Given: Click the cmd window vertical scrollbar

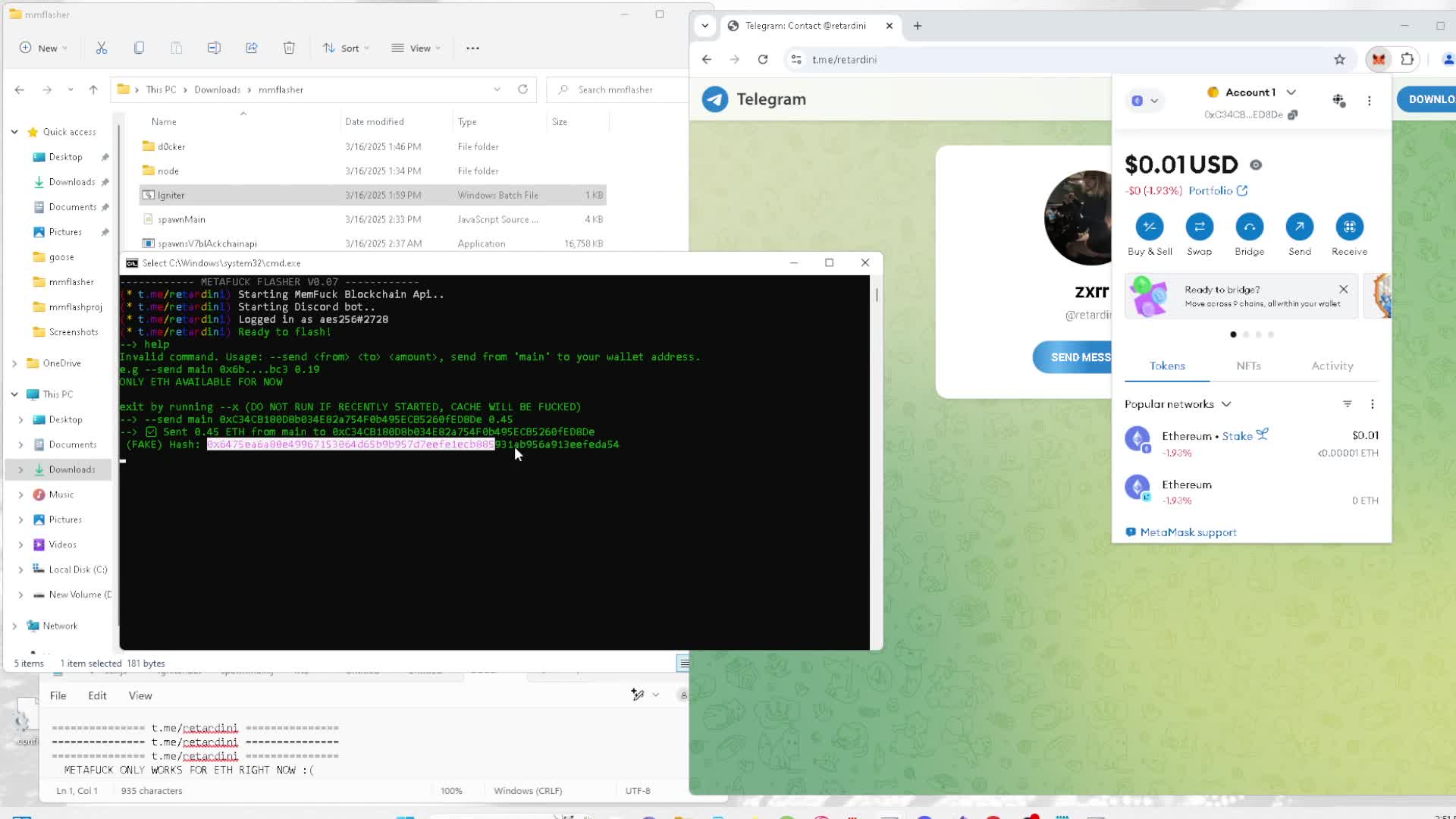Looking at the screenshot, I should [877, 294].
